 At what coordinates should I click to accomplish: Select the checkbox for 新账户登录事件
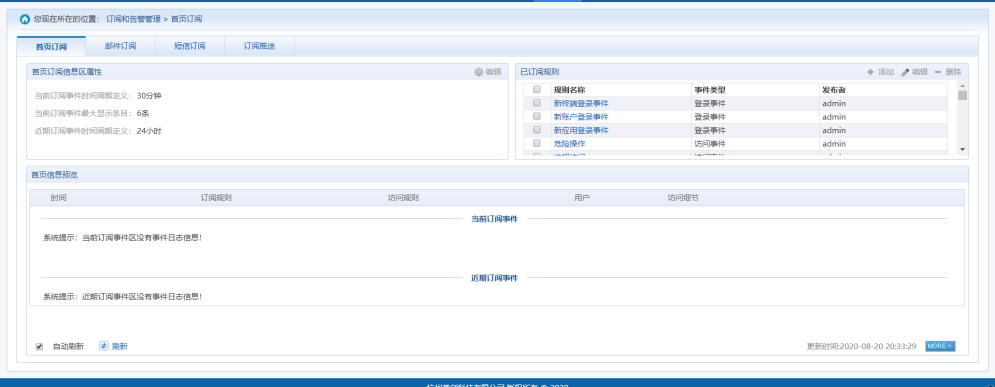click(x=537, y=117)
